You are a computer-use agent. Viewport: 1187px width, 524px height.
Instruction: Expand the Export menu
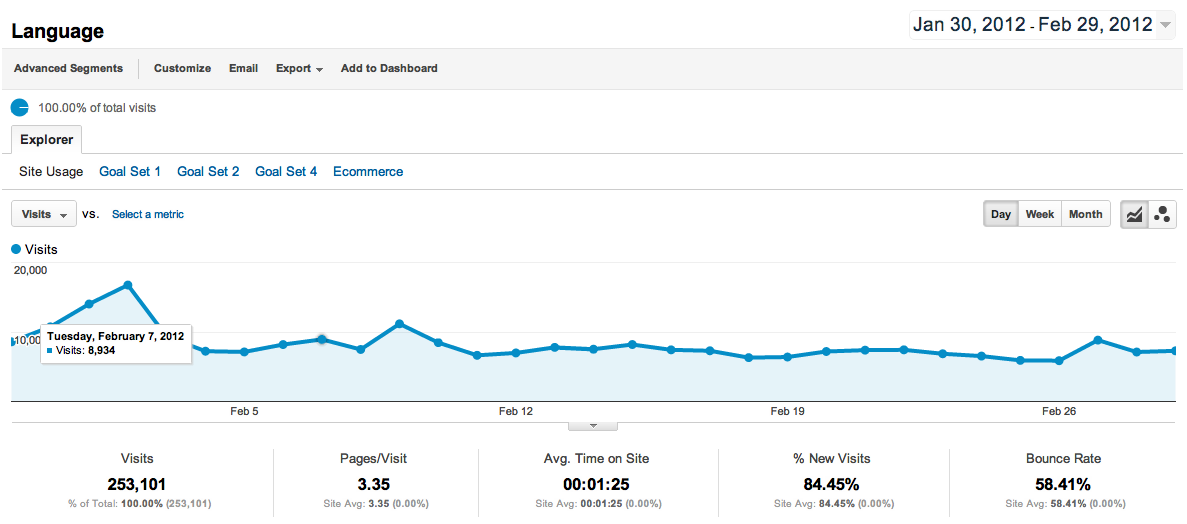pos(299,69)
